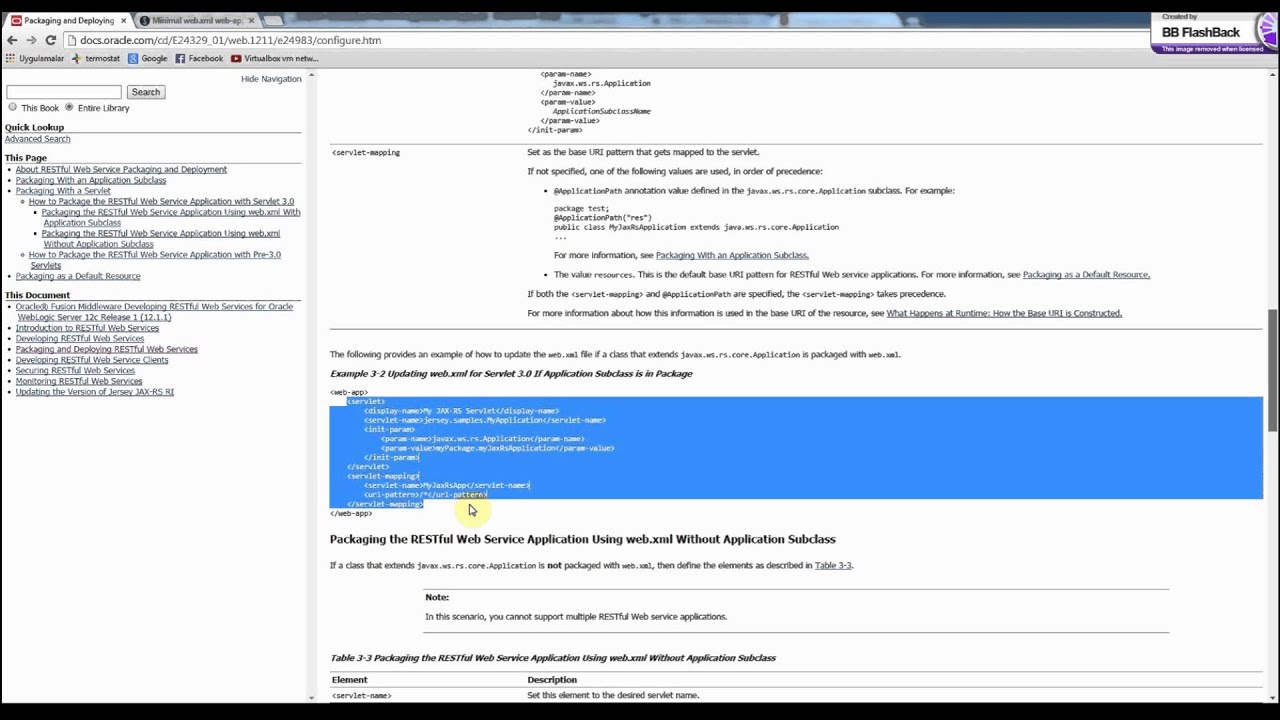Image resolution: width=1280 pixels, height=720 pixels.
Task: Open Using web.xml With Application Subclass sidebar link
Action: (x=171, y=217)
